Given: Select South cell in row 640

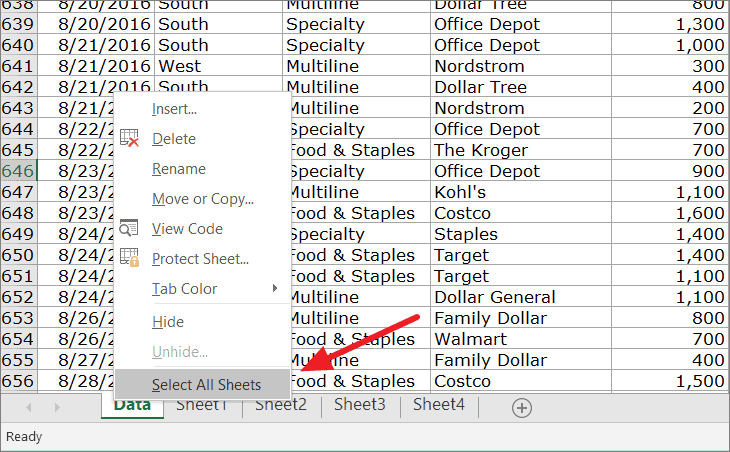Looking at the screenshot, I should [218, 45].
